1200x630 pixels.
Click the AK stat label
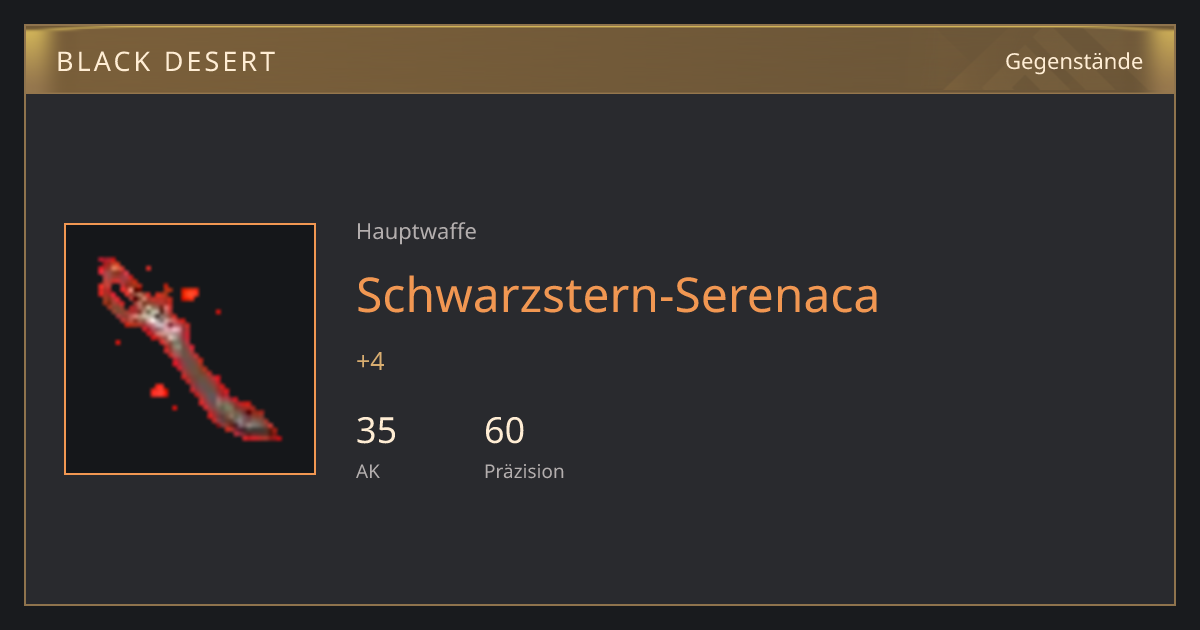point(368,471)
